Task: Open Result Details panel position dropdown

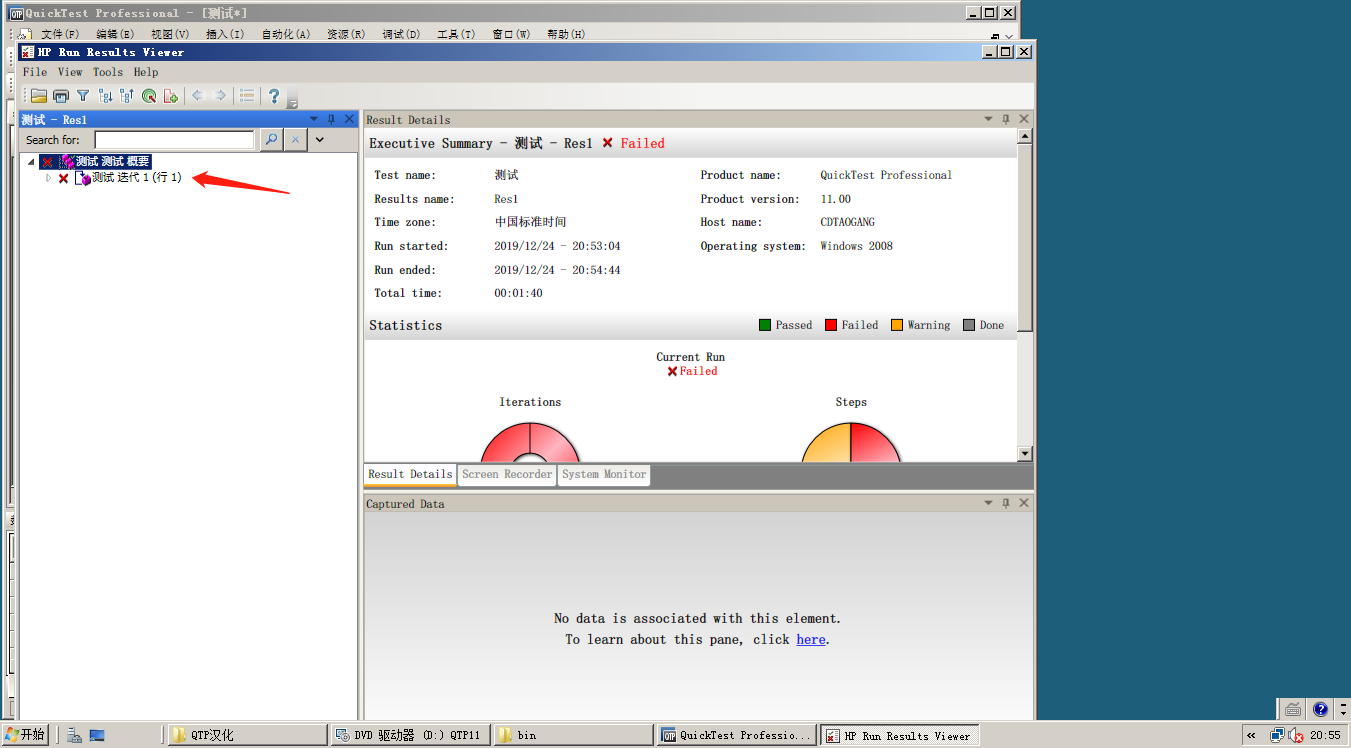Action: click(x=988, y=119)
